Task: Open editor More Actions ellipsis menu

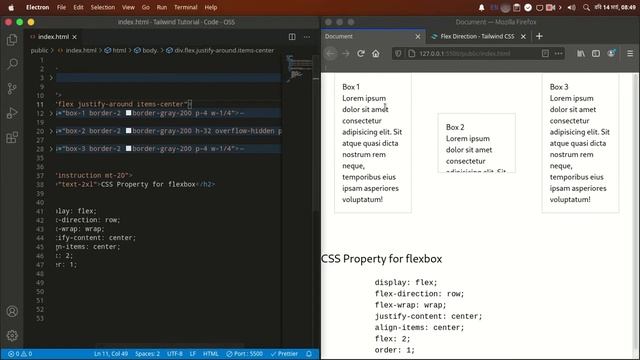Action: pos(307,37)
